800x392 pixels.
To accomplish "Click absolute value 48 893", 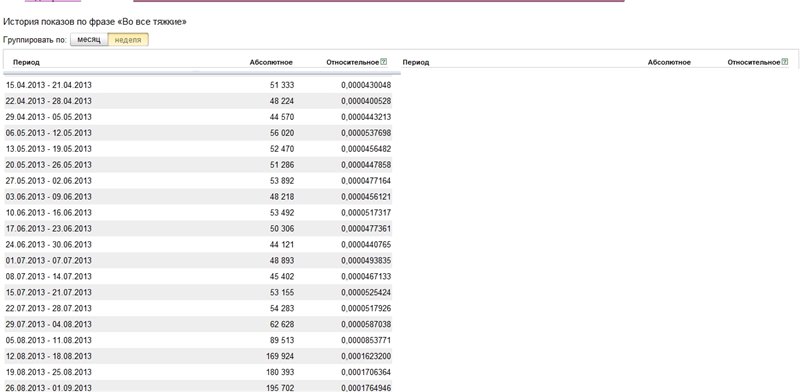I will coord(282,260).
